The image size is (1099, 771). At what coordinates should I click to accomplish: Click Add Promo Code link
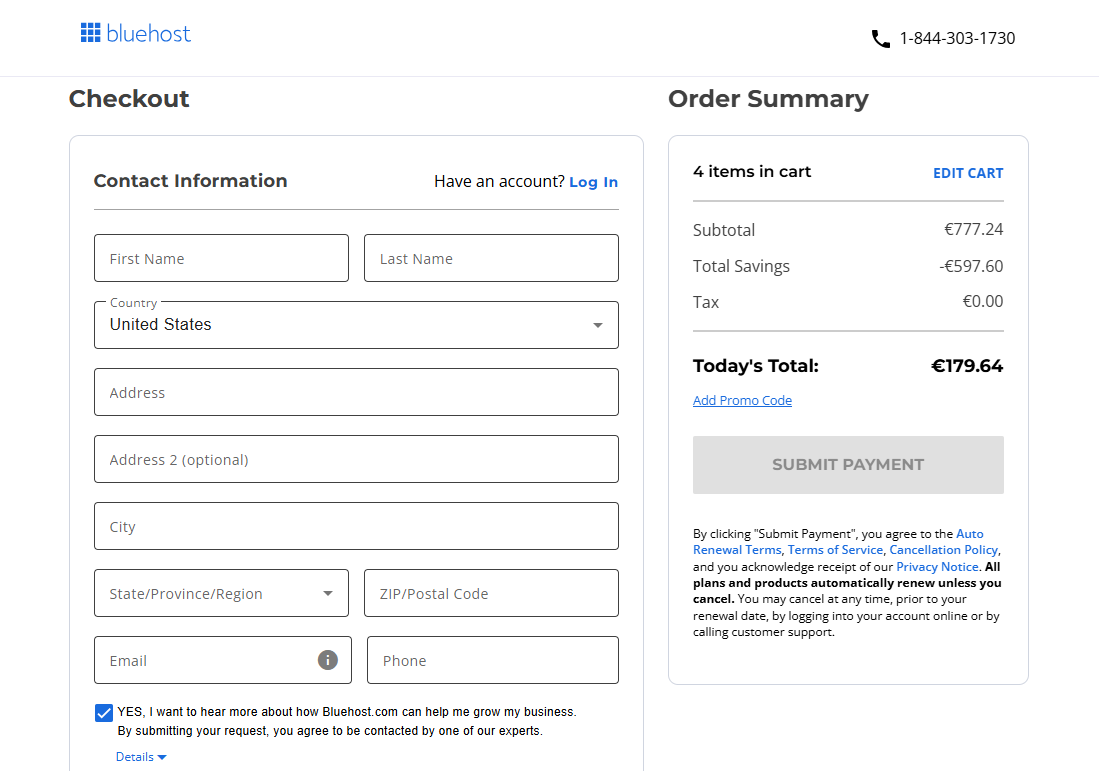point(742,401)
